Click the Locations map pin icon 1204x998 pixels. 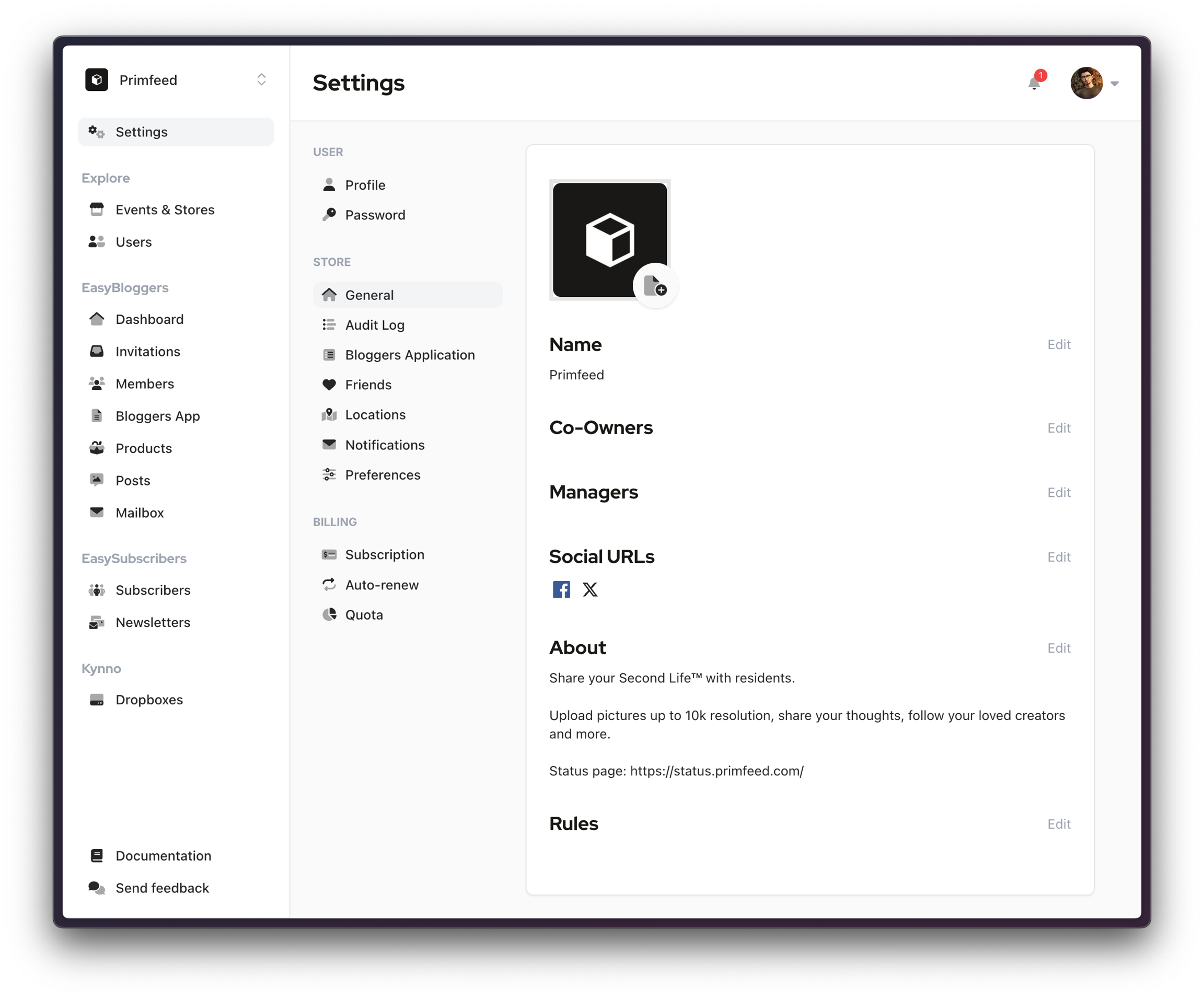click(x=329, y=414)
